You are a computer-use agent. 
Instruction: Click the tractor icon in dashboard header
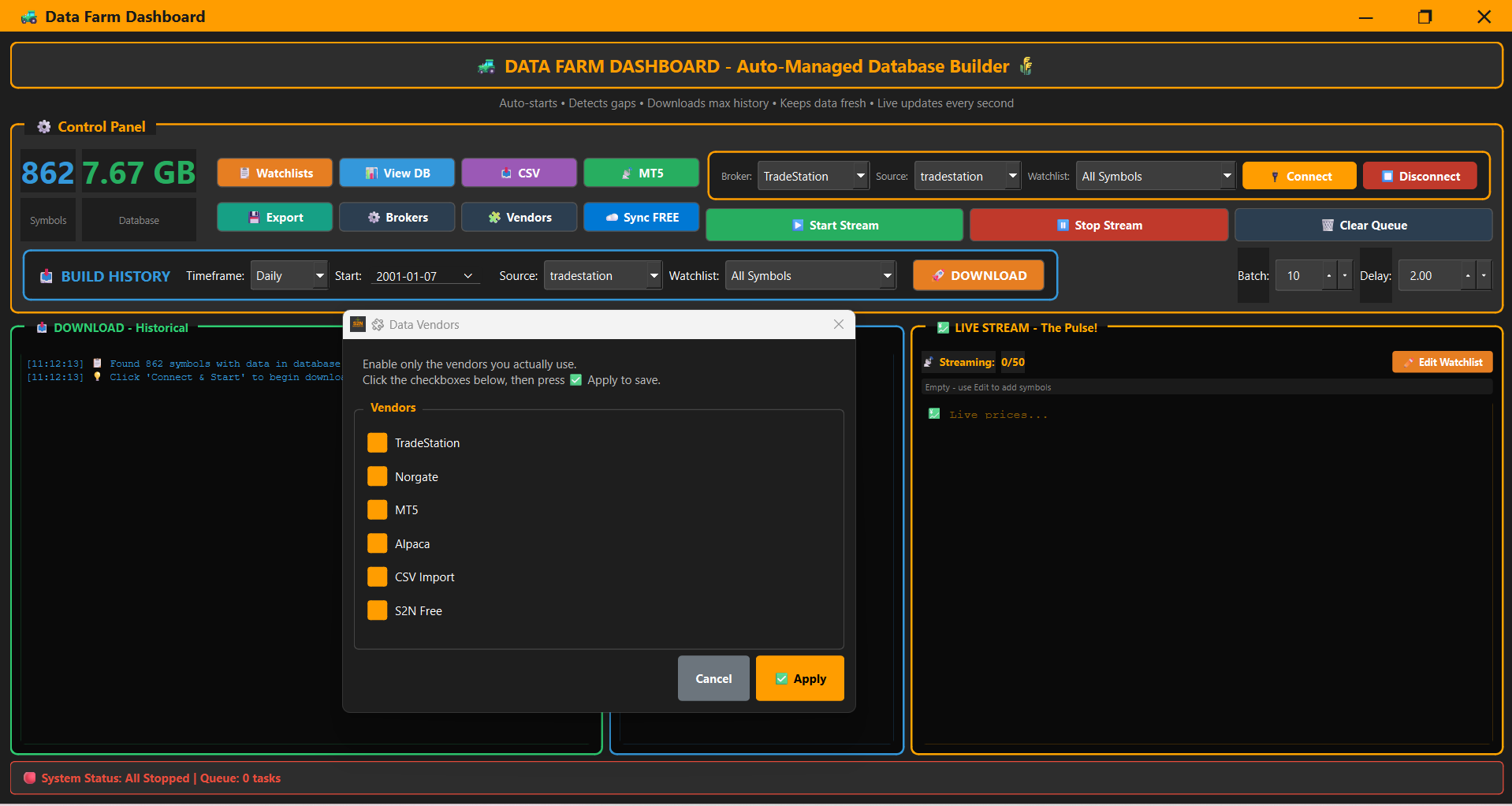(x=486, y=66)
